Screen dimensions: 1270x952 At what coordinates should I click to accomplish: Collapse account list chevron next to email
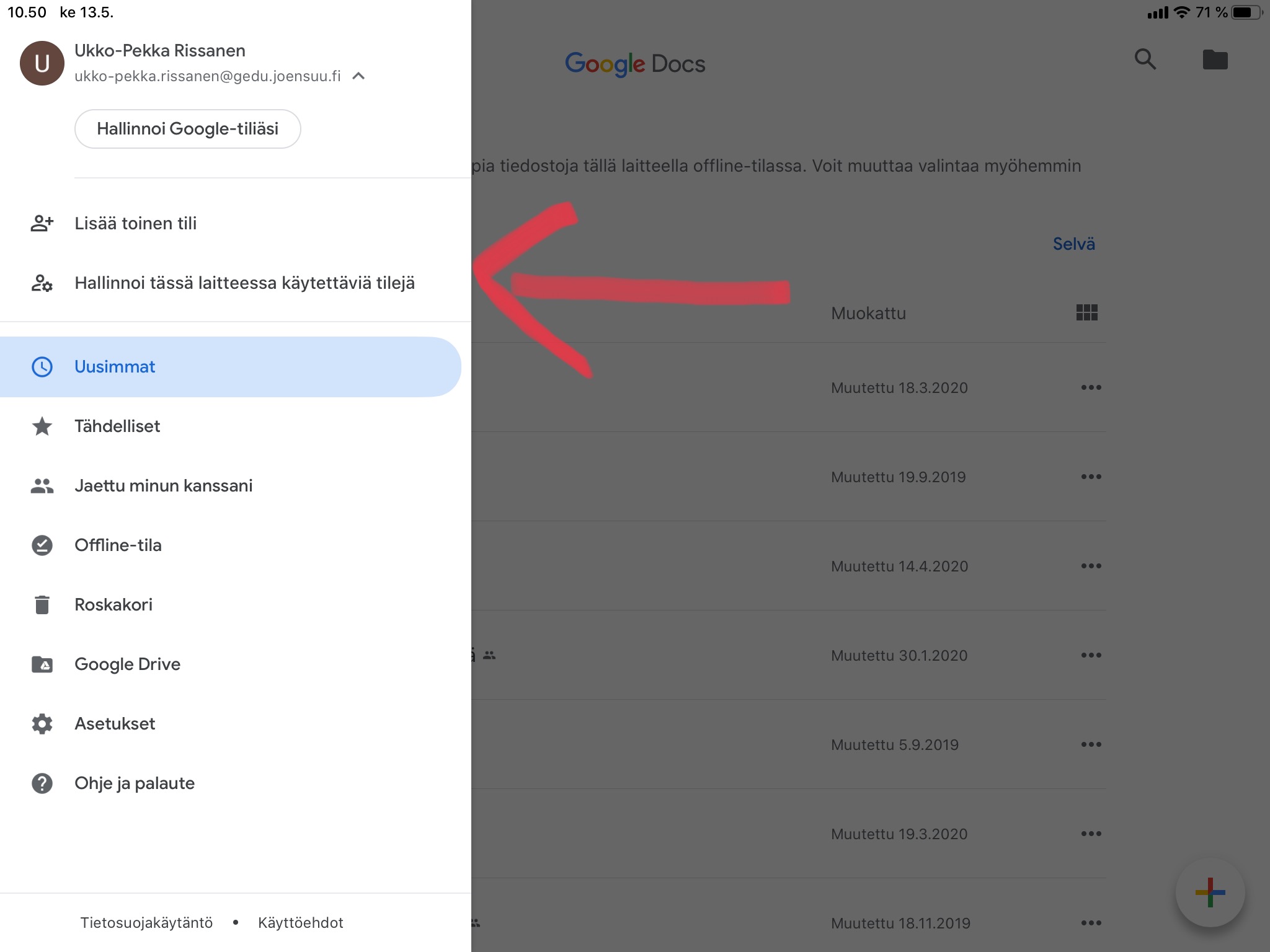(358, 76)
